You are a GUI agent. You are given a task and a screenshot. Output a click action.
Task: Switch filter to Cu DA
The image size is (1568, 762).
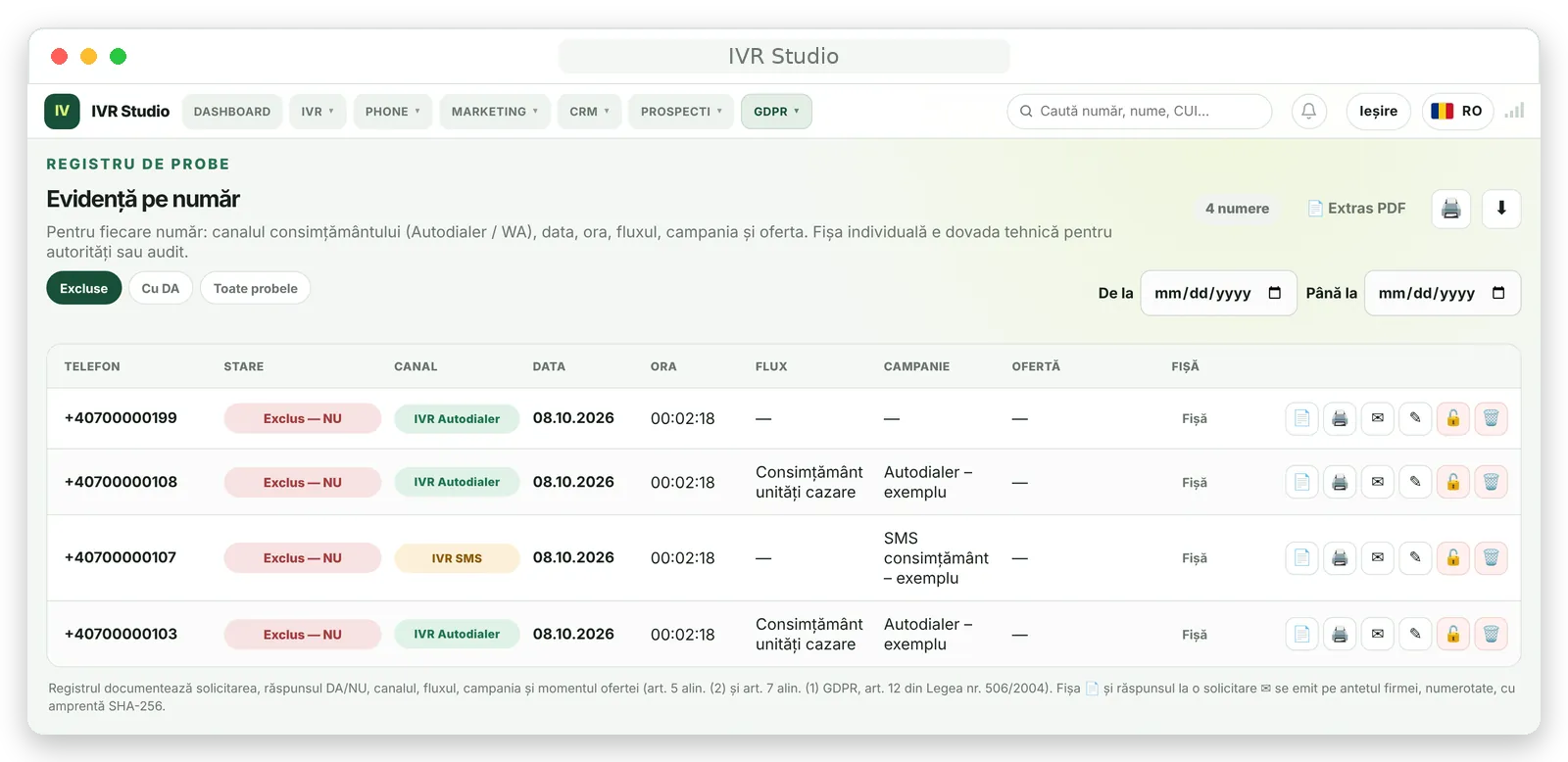point(161,288)
